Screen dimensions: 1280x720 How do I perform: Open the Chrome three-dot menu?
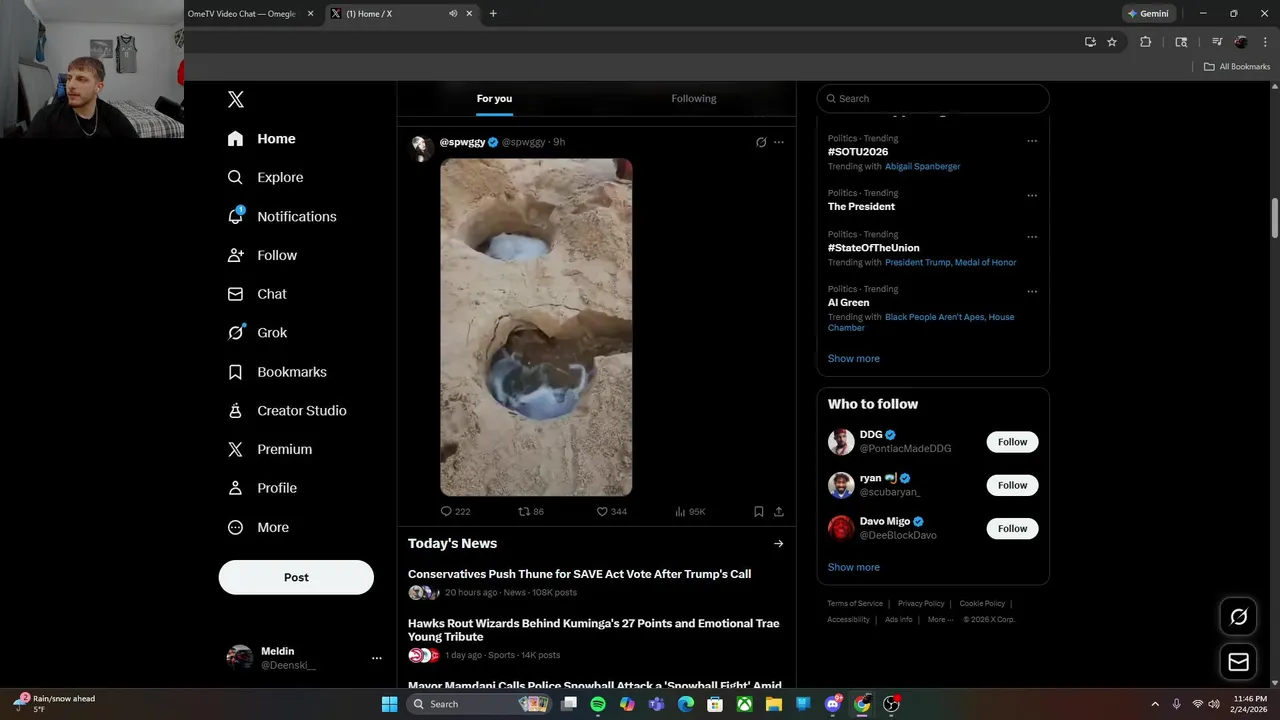[x=1265, y=42]
